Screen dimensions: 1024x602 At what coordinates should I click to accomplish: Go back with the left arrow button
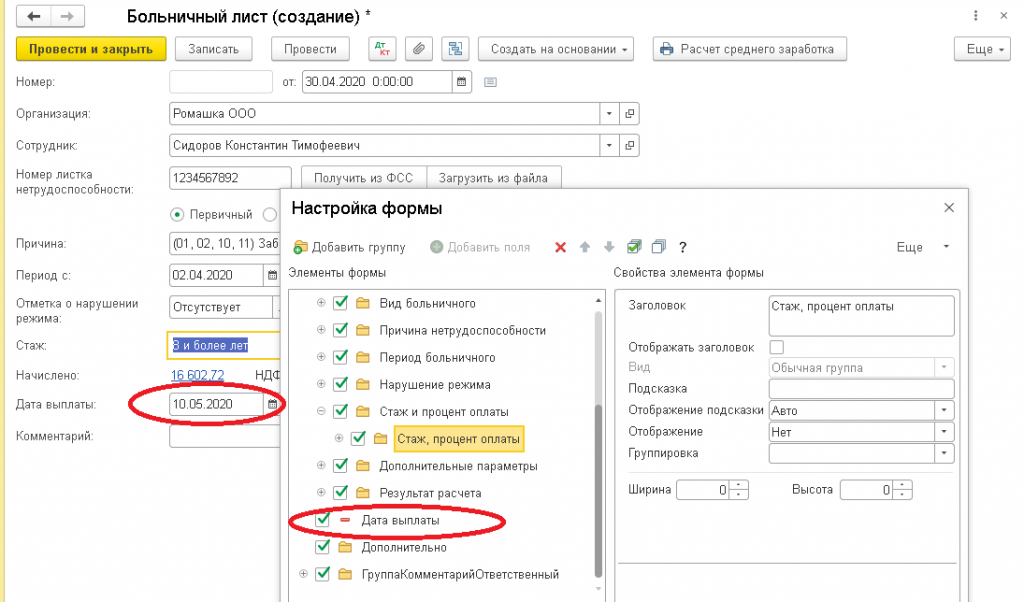point(33,16)
